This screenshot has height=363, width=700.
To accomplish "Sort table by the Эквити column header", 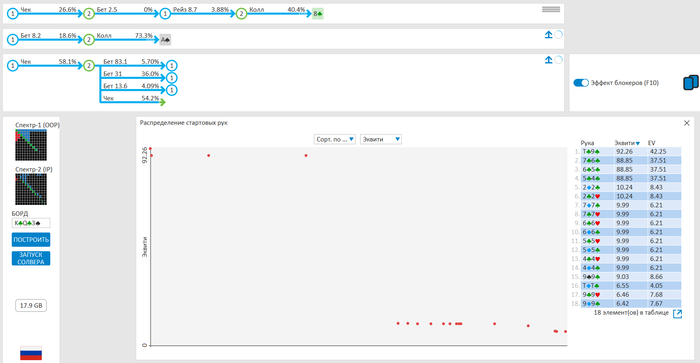I will click(627, 143).
